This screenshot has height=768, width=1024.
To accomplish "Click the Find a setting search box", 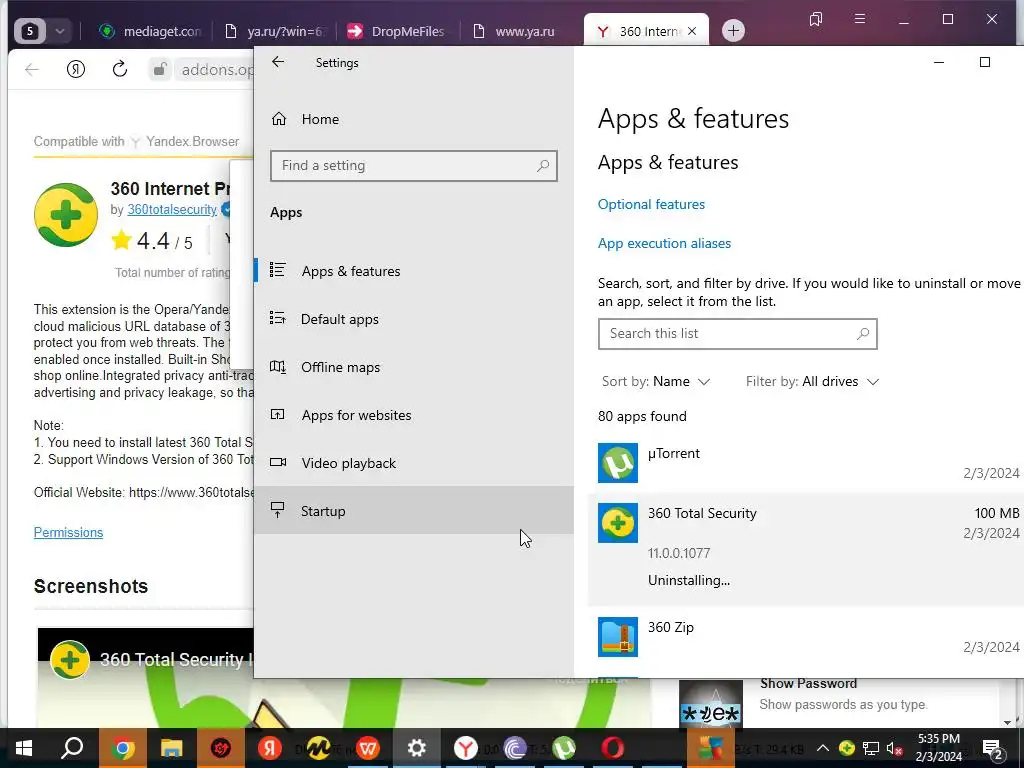I will pyautogui.click(x=413, y=166).
